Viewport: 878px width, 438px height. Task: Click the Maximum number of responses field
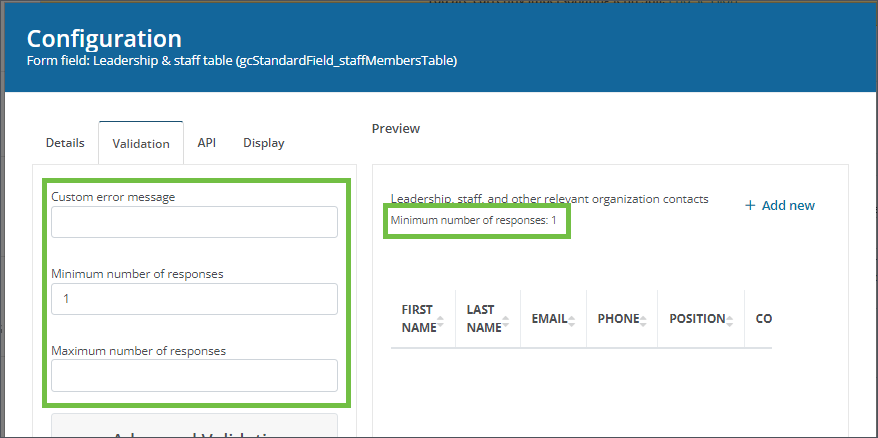coord(194,376)
